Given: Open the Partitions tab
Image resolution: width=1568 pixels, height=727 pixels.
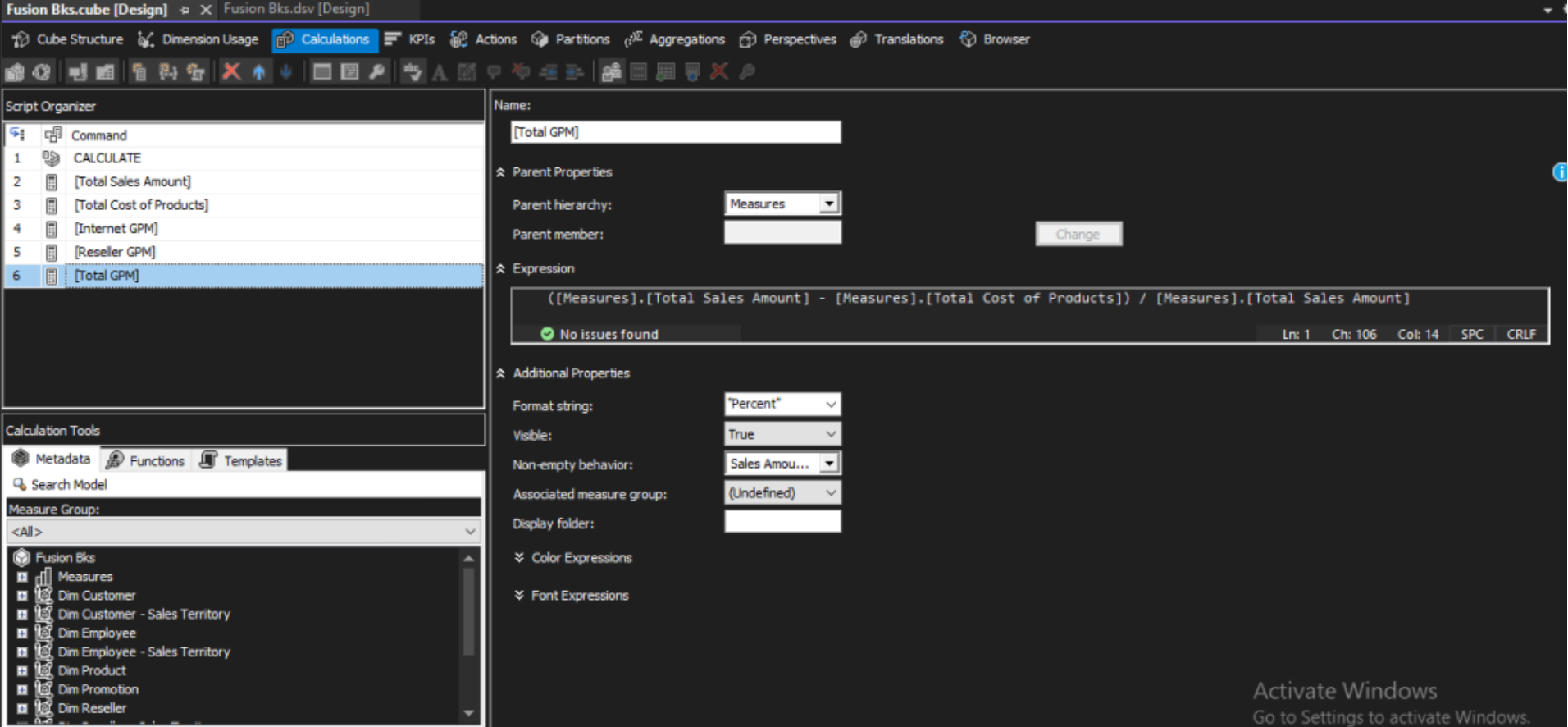Looking at the screenshot, I should click(571, 39).
